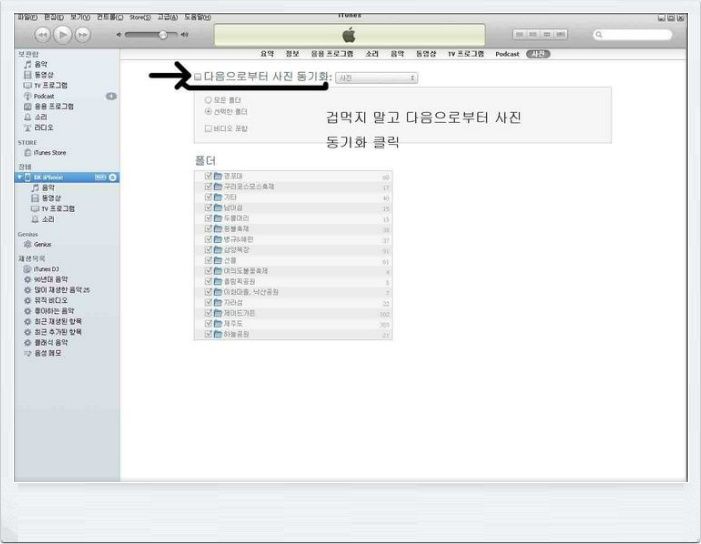Open the 사진 source dropdown
Viewport: 701px width, 544px height.
point(376,78)
